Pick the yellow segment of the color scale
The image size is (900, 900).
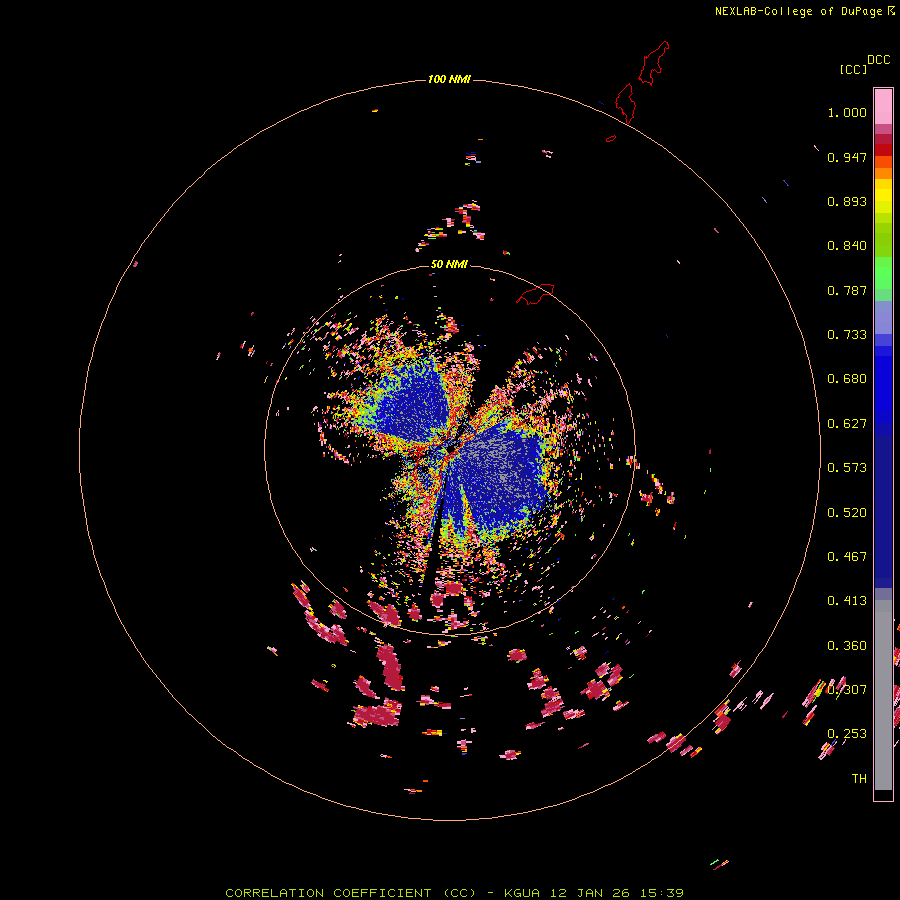[883, 196]
